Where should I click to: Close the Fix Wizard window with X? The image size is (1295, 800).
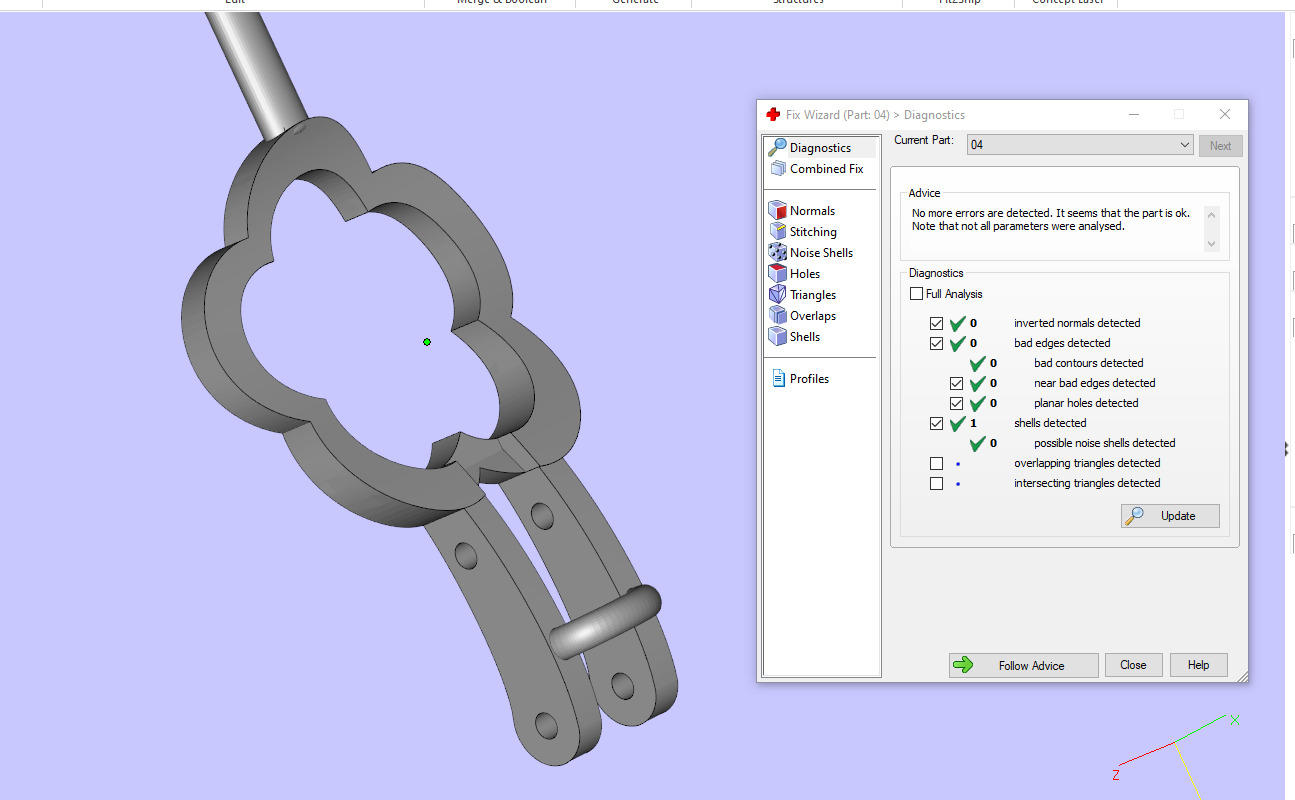[1225, 115]
